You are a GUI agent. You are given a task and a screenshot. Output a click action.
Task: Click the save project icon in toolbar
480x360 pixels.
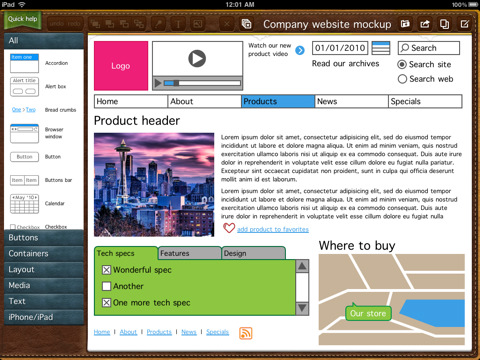tap(405, 24)
